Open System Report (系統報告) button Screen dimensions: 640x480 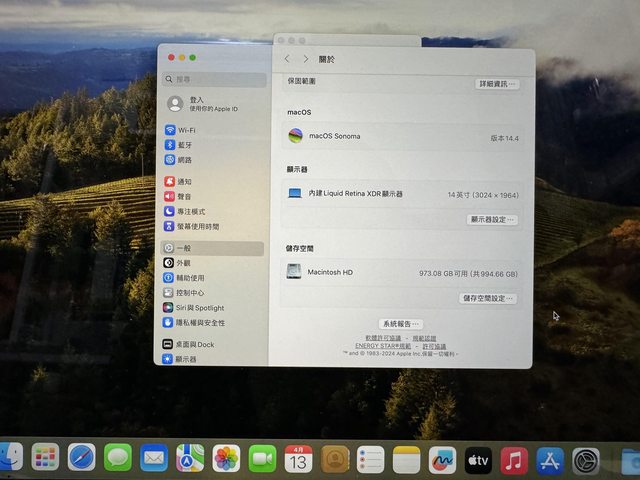400,324
